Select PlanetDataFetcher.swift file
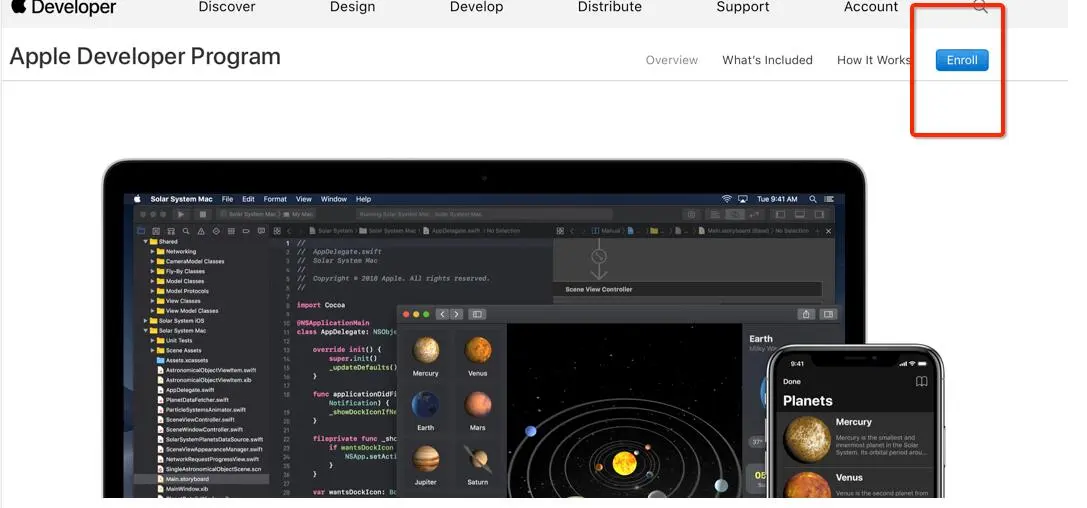The width and height of the screenshot is (1087, 508). tap(192, 400)
